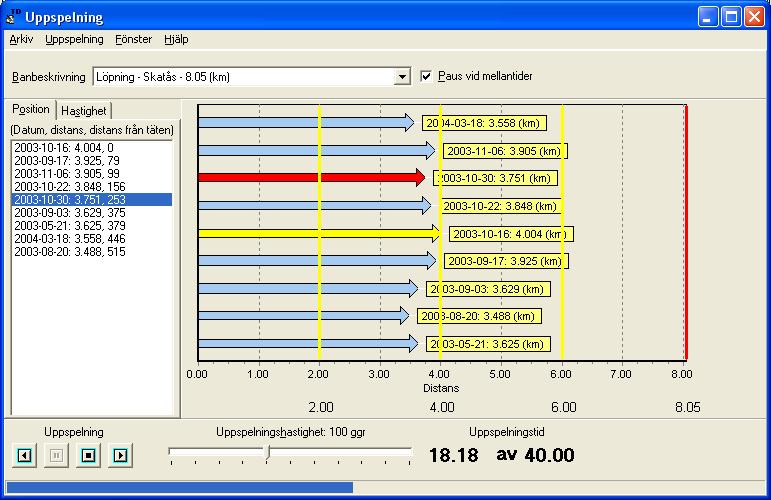Image resolution: width=771 pixels, height=500 pixels.
Task: Stop the playback with the square button
Action: pyautogui.click(x=88, y=456)
